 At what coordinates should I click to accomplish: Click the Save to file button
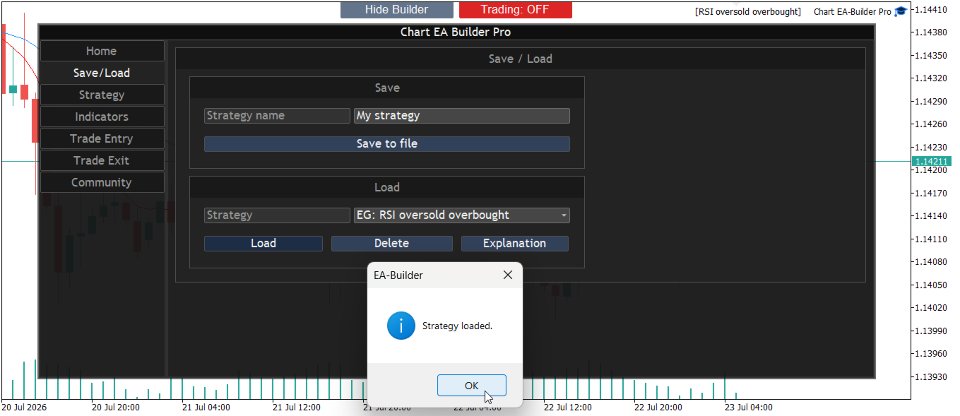tap(387, 144)
